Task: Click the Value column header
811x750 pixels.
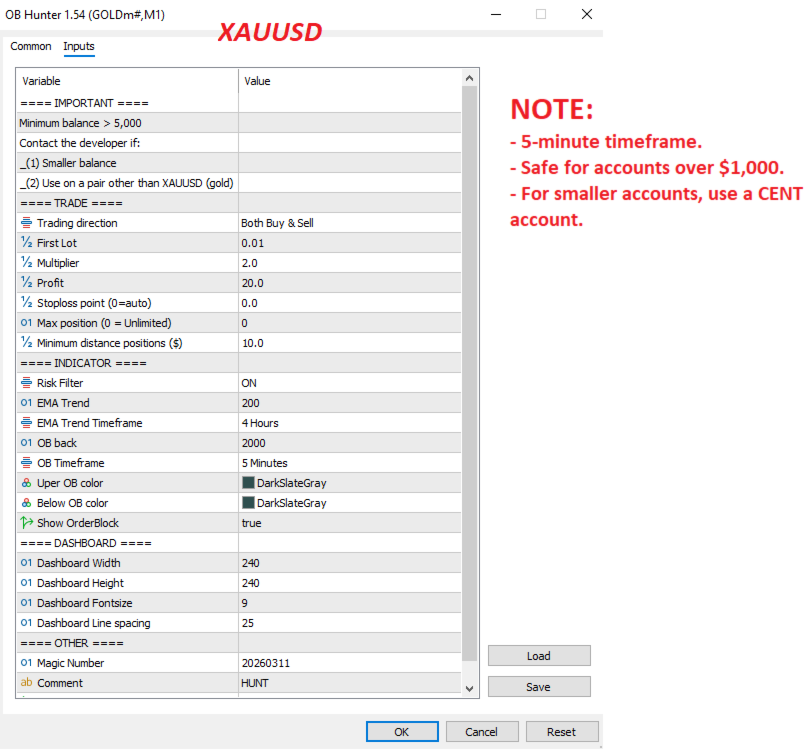Action: [350, 81]
